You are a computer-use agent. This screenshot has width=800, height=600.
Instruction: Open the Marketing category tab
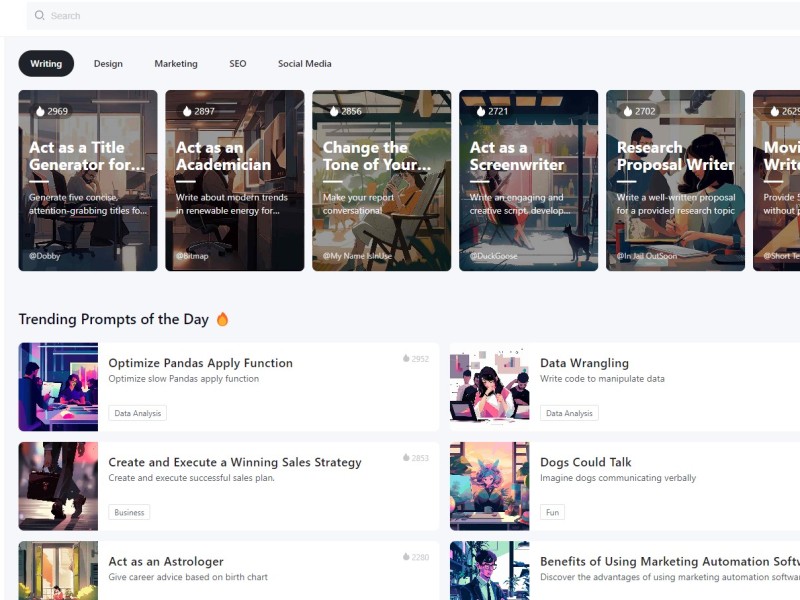[x=176, y=63]
